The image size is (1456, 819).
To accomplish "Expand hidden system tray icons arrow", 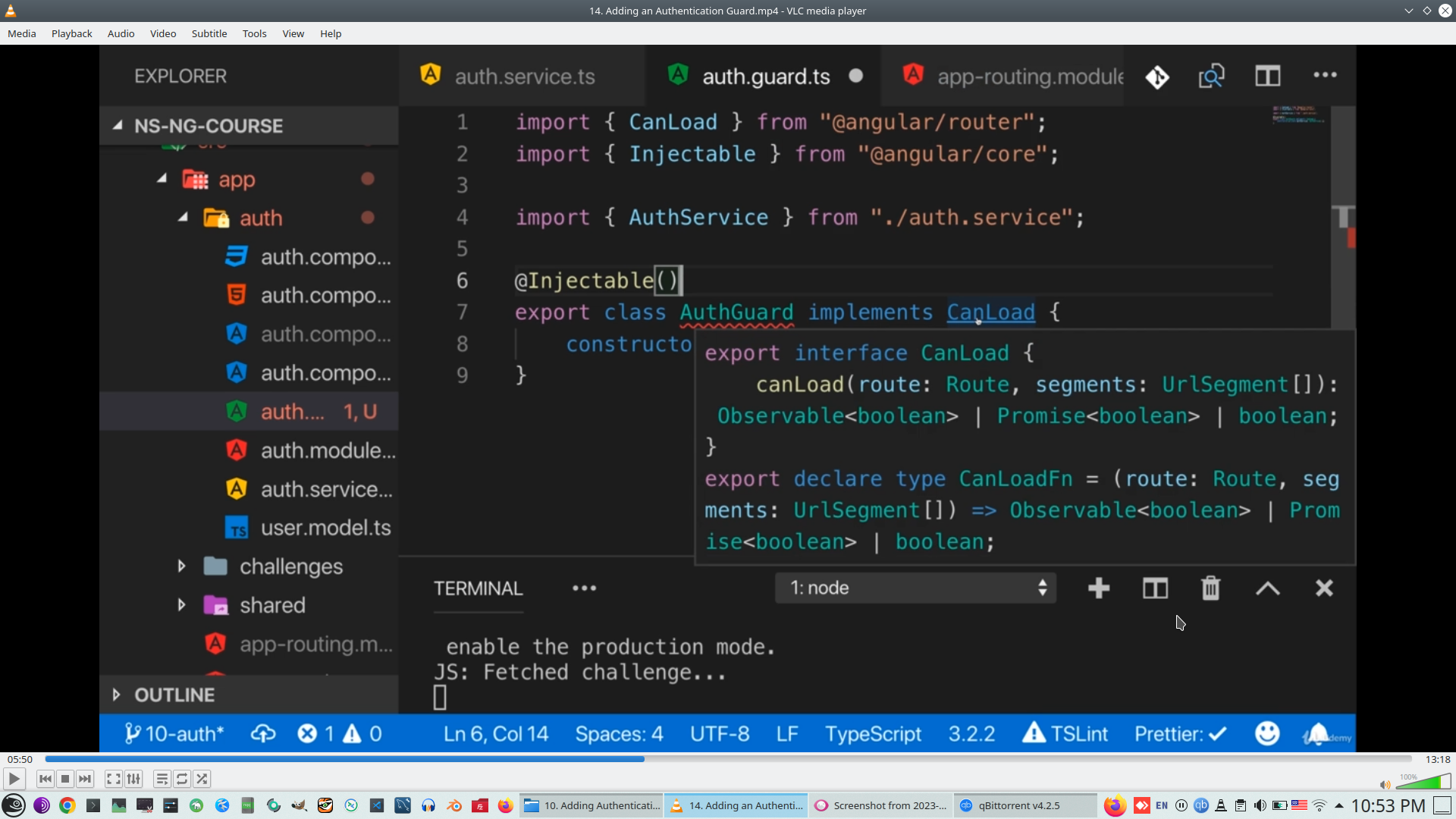I will [x=1339, y=805].
